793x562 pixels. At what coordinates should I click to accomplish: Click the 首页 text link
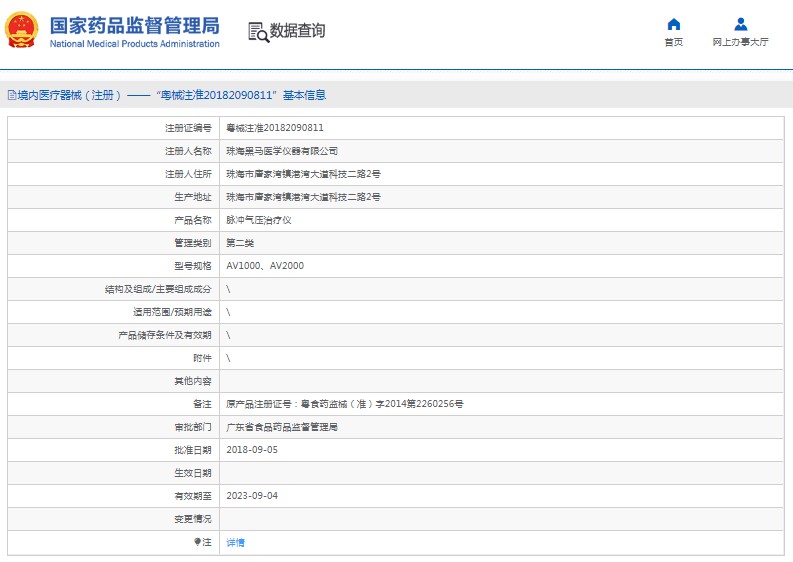point(674,42)
